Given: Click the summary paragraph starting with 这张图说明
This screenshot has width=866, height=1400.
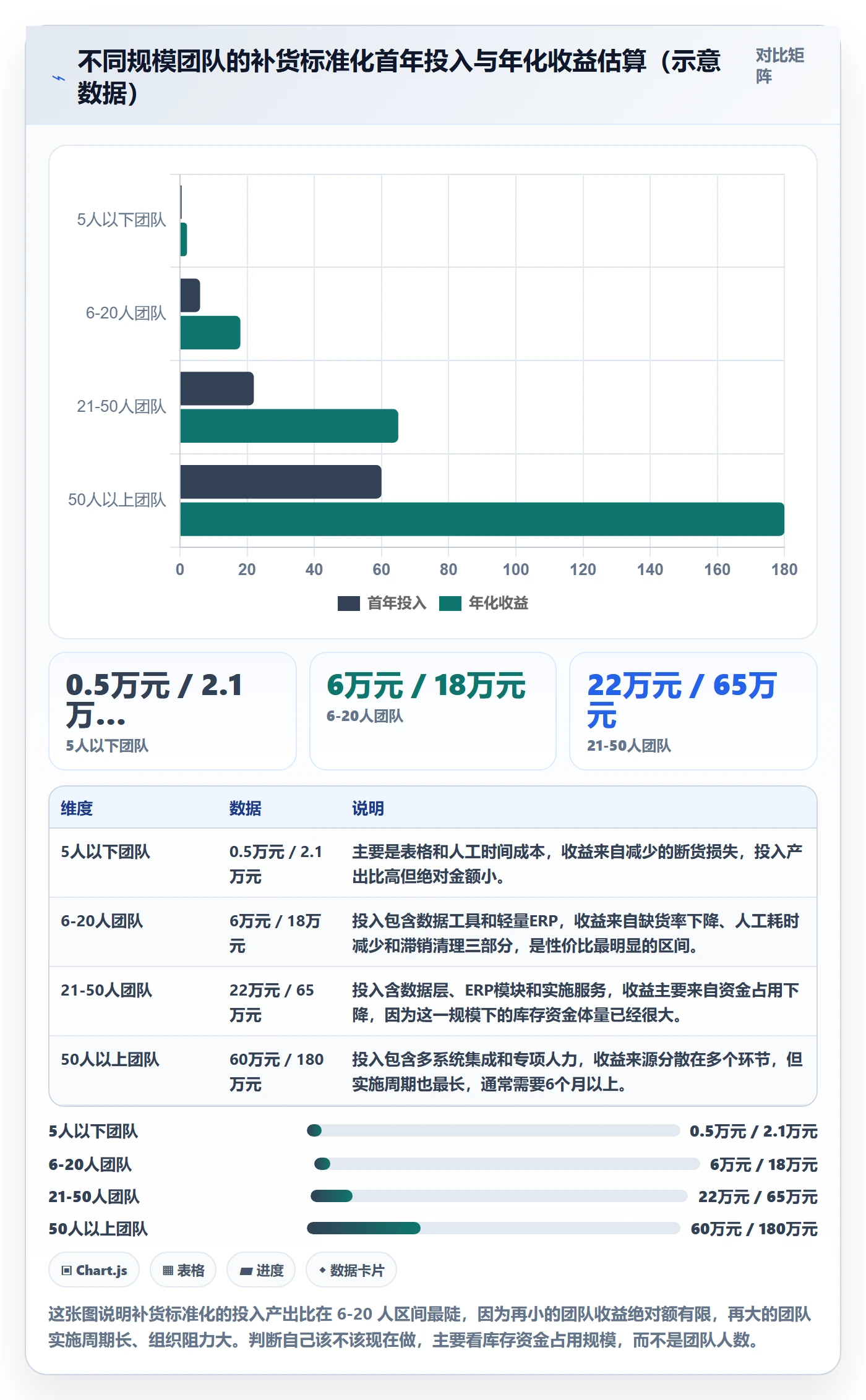Looking at the screenshot, I should point(430,1327).
